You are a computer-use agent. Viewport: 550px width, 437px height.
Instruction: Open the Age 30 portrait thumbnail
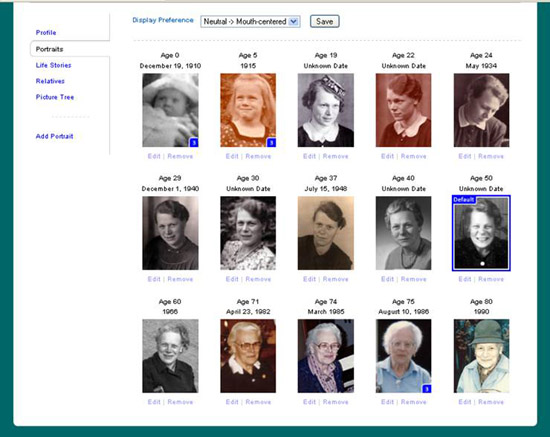(x=248, y=233)
